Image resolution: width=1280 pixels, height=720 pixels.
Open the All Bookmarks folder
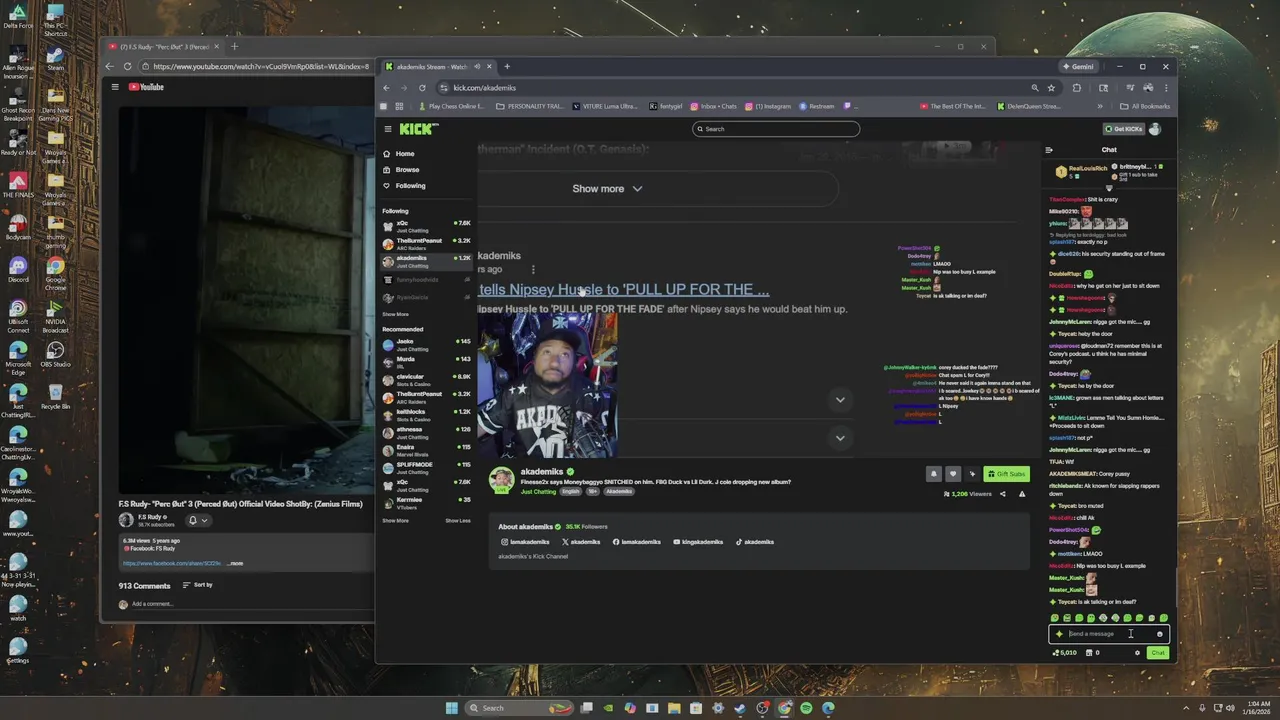pos(1145,106)
